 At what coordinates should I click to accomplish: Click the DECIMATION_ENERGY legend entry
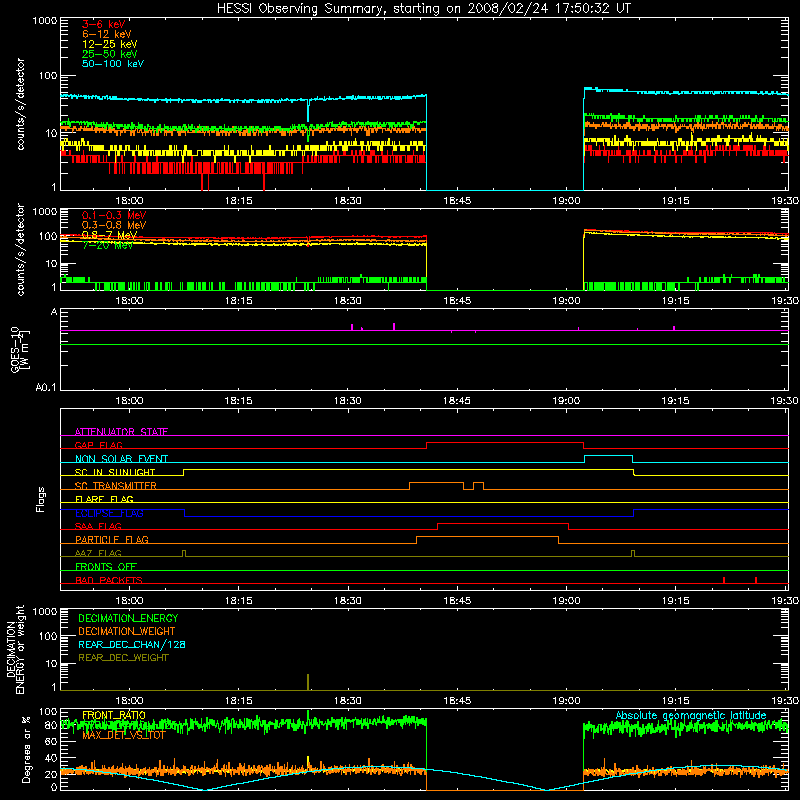coord(128,618)
